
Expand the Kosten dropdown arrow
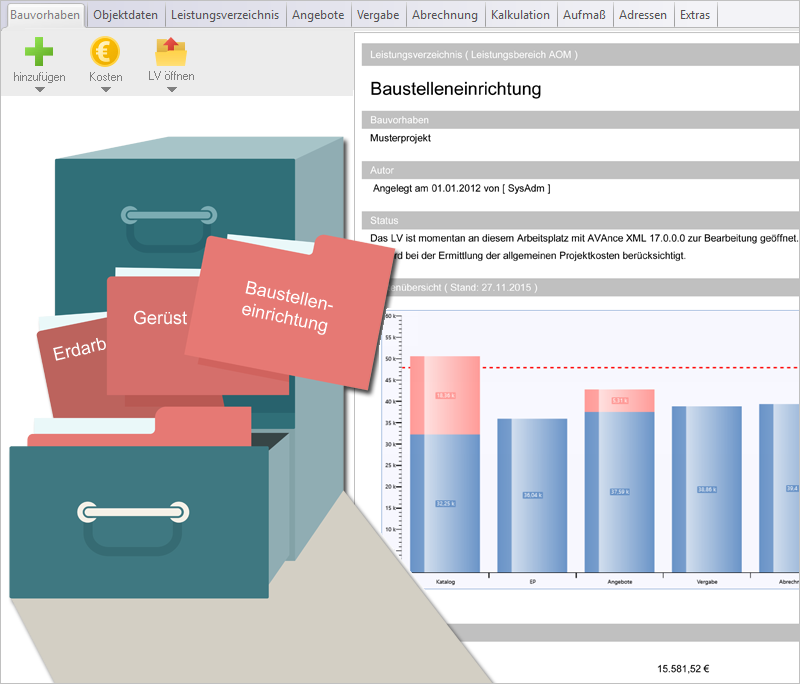point(105,90)
